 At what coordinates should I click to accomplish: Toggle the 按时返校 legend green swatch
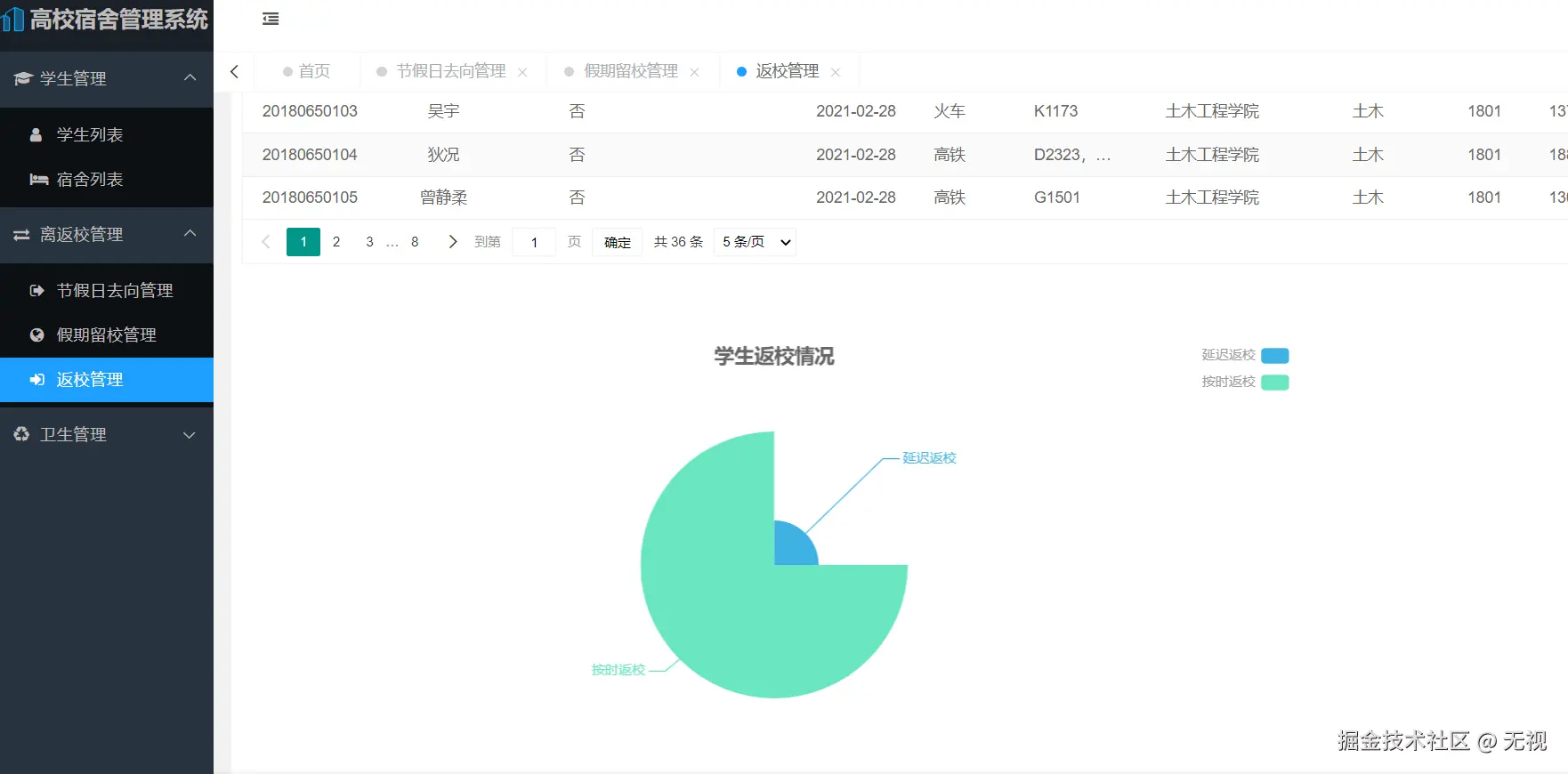1275,382
